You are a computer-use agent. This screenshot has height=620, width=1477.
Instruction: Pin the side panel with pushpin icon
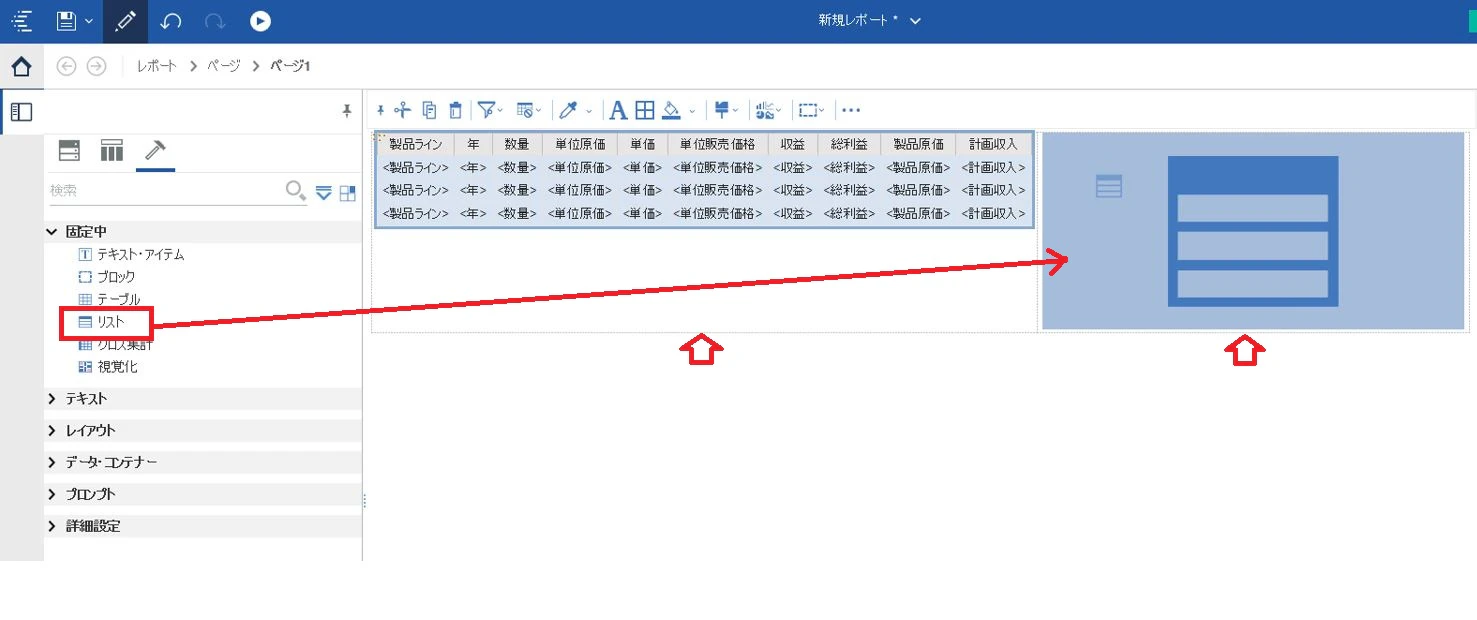[x=347, y=110]
